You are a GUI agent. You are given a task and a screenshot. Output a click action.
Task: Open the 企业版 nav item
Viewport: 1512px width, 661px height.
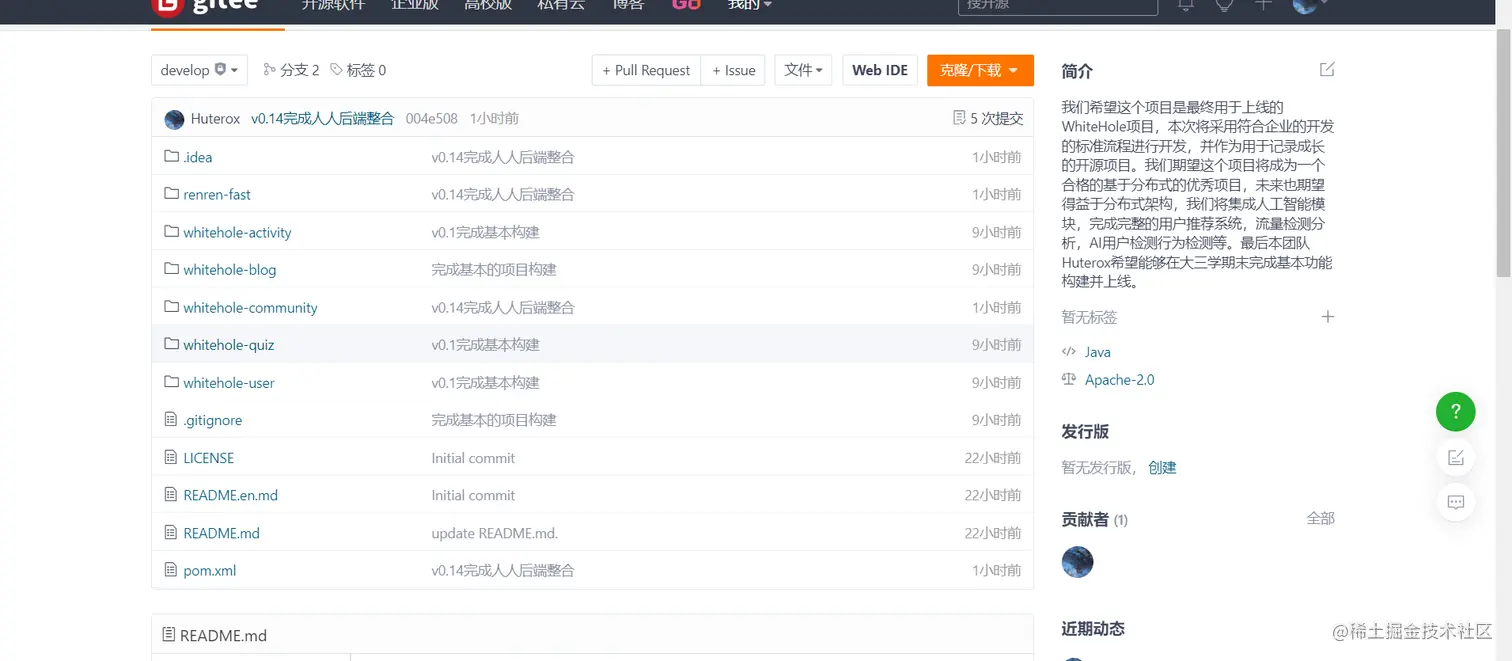click(415, 5)
